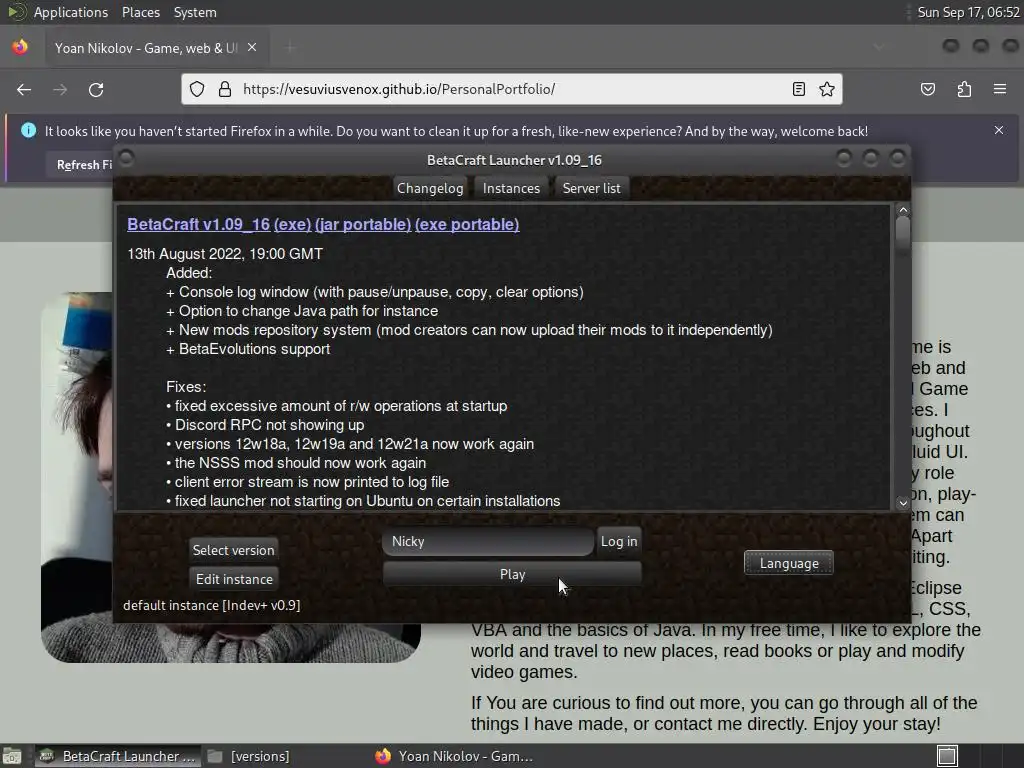The height and width of the screenshot is (768, 1024).
Task: Expand the list all tabs chevron
Action: (x=878, y=47)
